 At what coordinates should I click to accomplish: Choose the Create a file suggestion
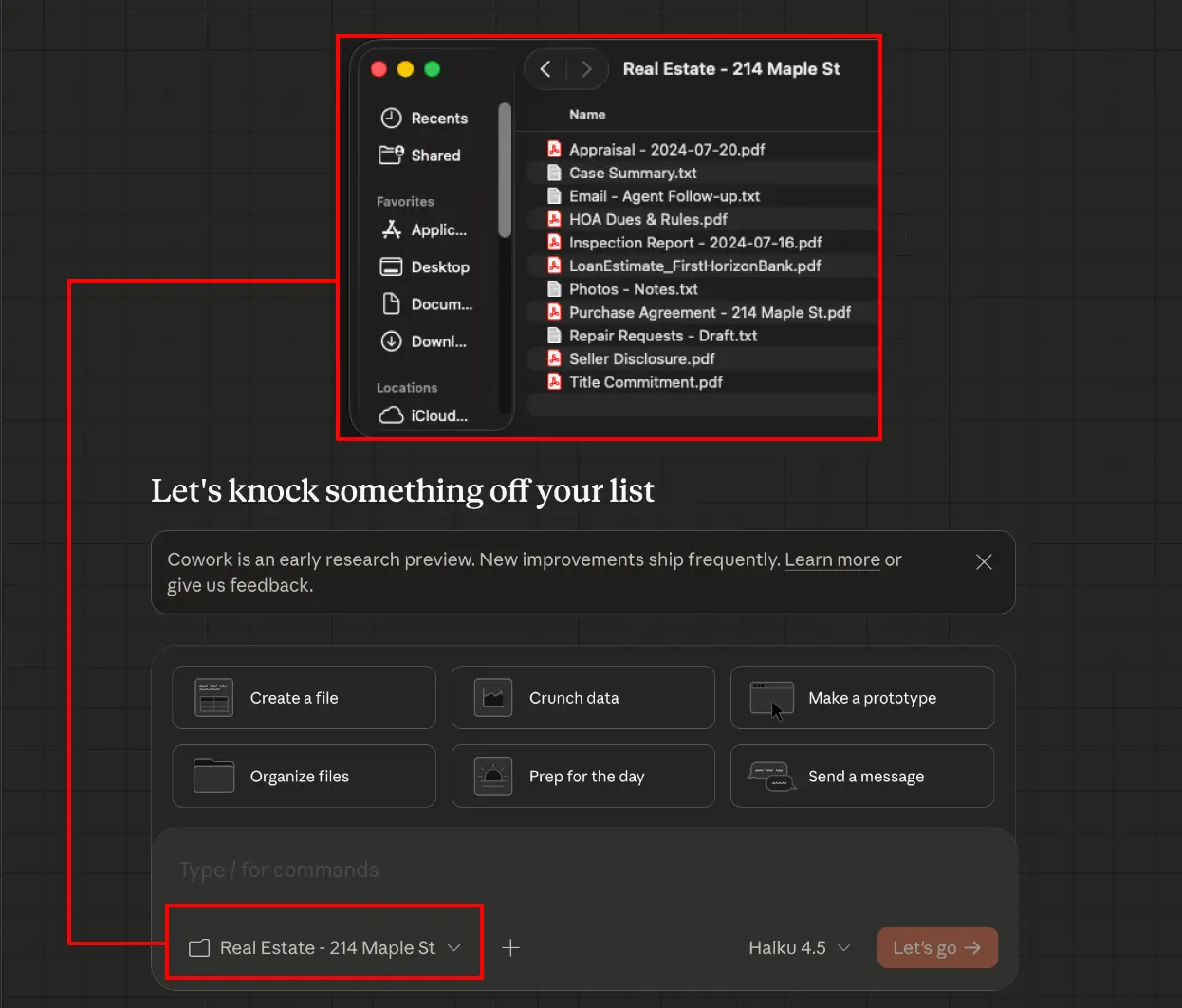(x=304, y=698)
